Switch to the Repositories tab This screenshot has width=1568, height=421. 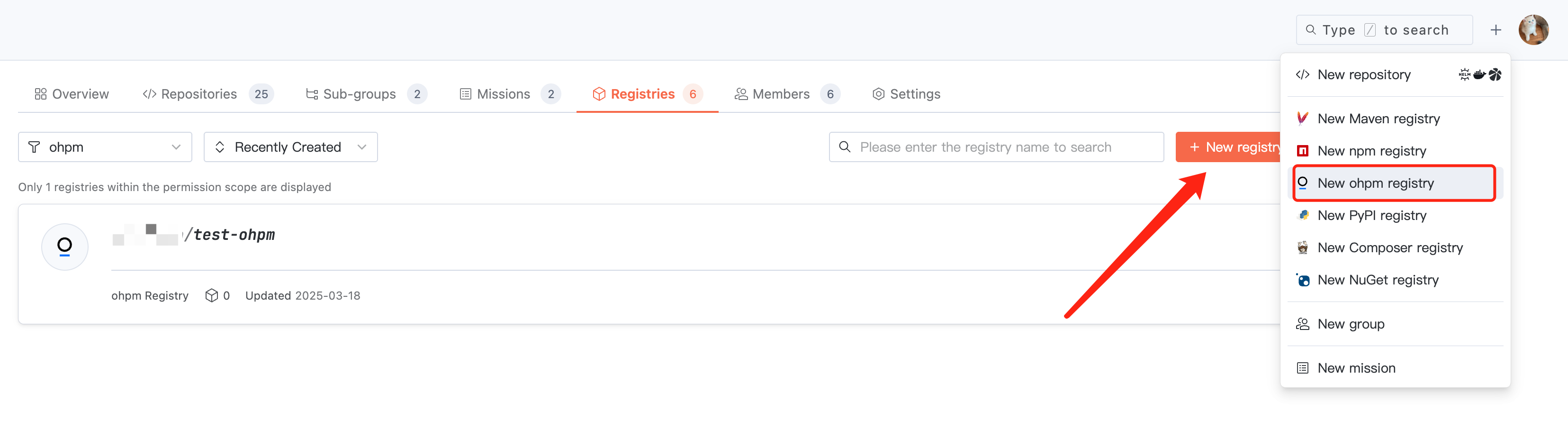(198, 94)
